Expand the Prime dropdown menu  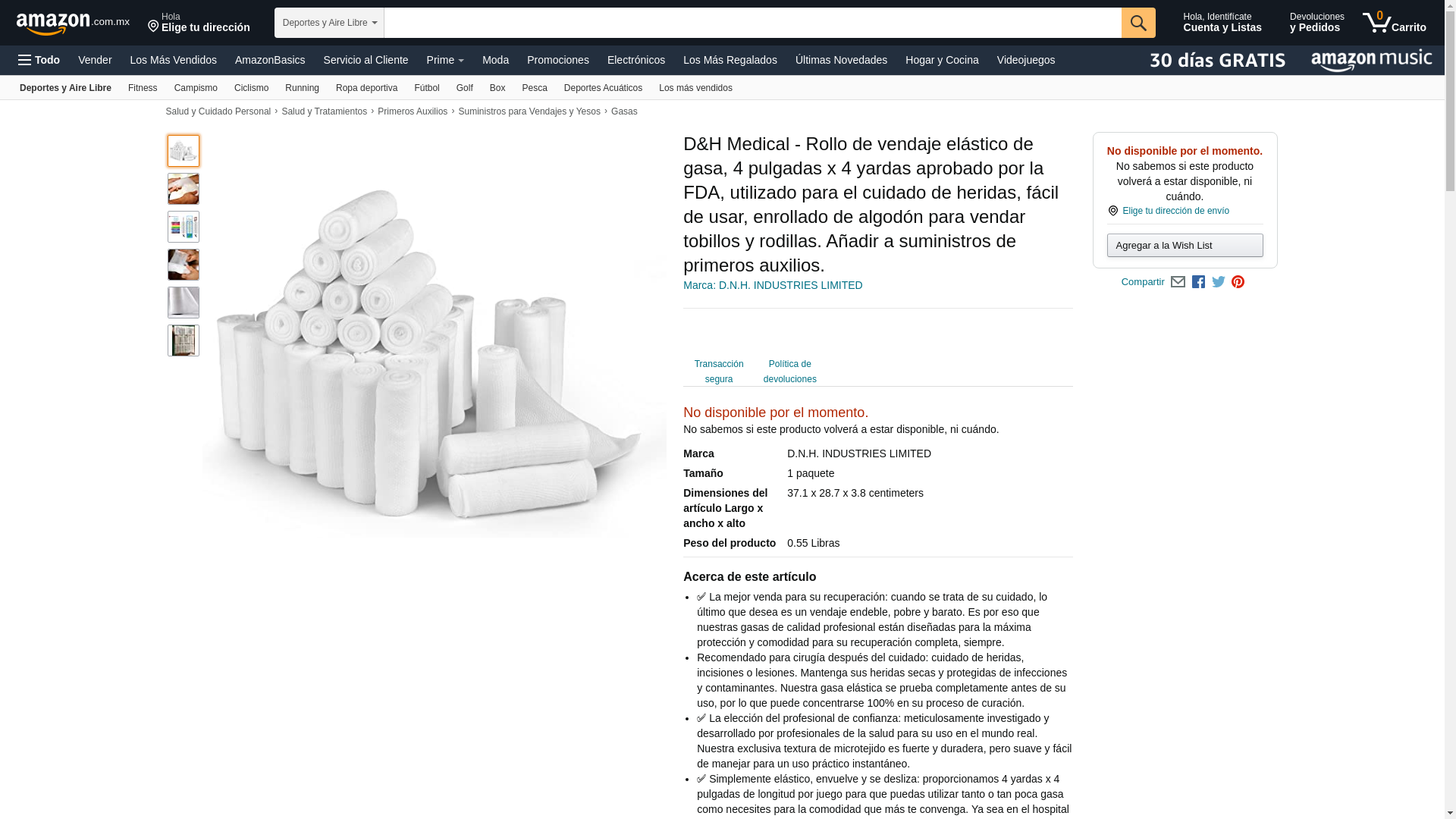coord(445,60)
